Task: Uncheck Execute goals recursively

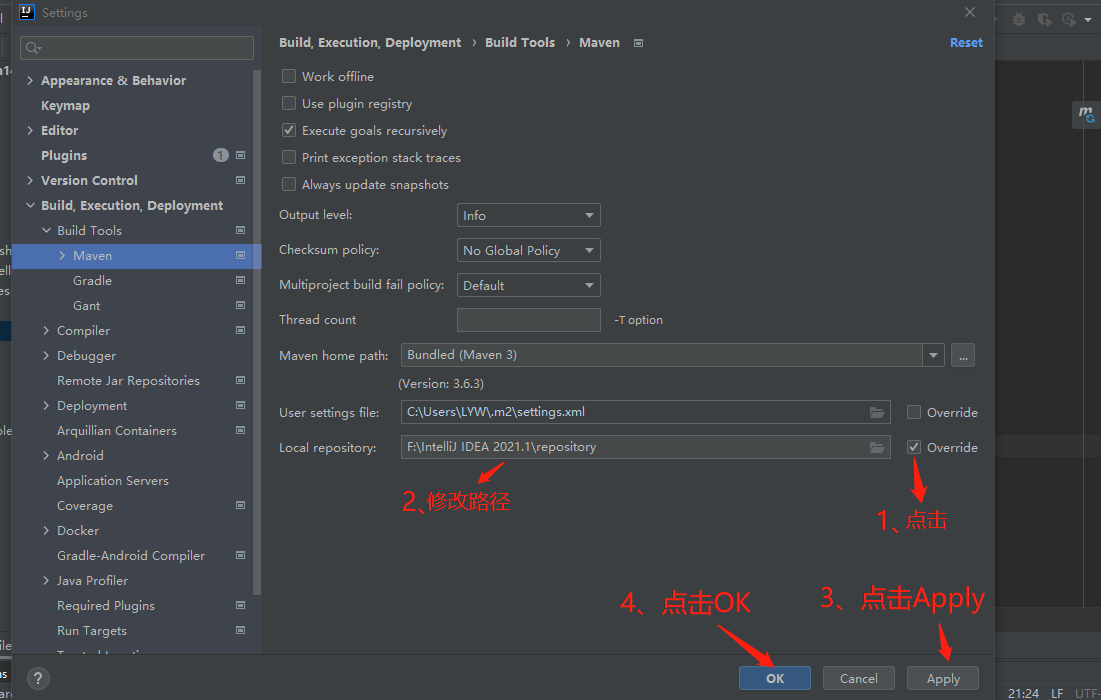Action: click(x=289, y=130)
